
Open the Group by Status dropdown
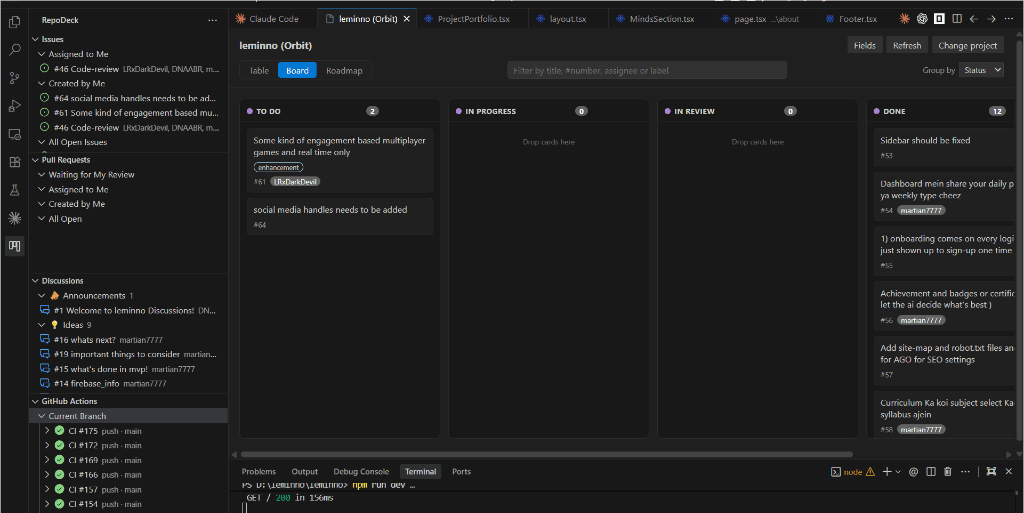coord(981,70)
